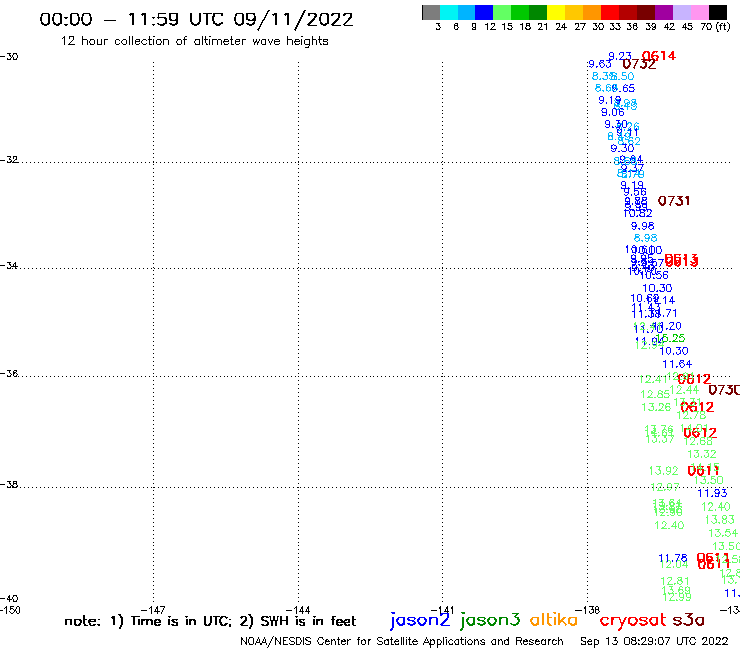Click the NOAA/NESDIS Center credit line
Image resolution: width=740 pixels, height=650 pixels.
(x=402, y=641)
